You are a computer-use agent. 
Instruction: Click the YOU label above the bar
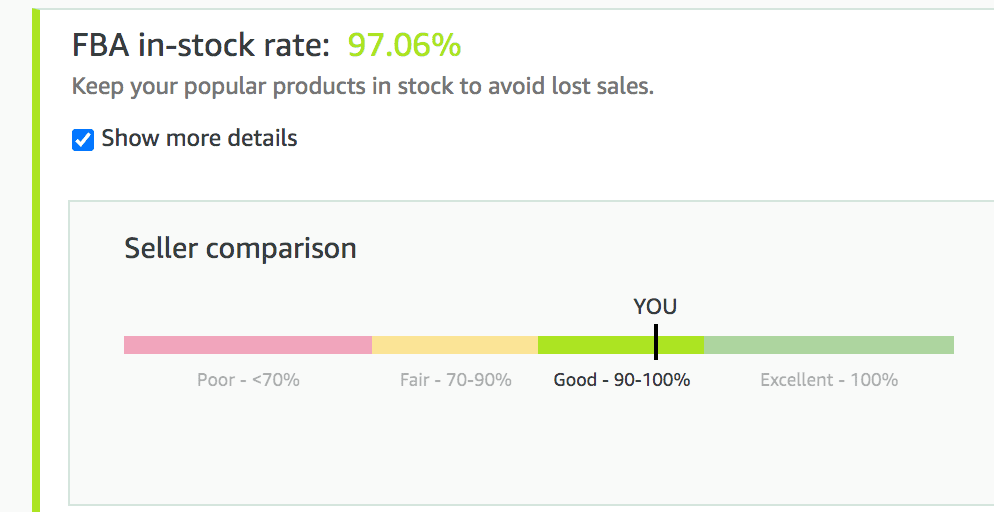[x=655, y=307]
